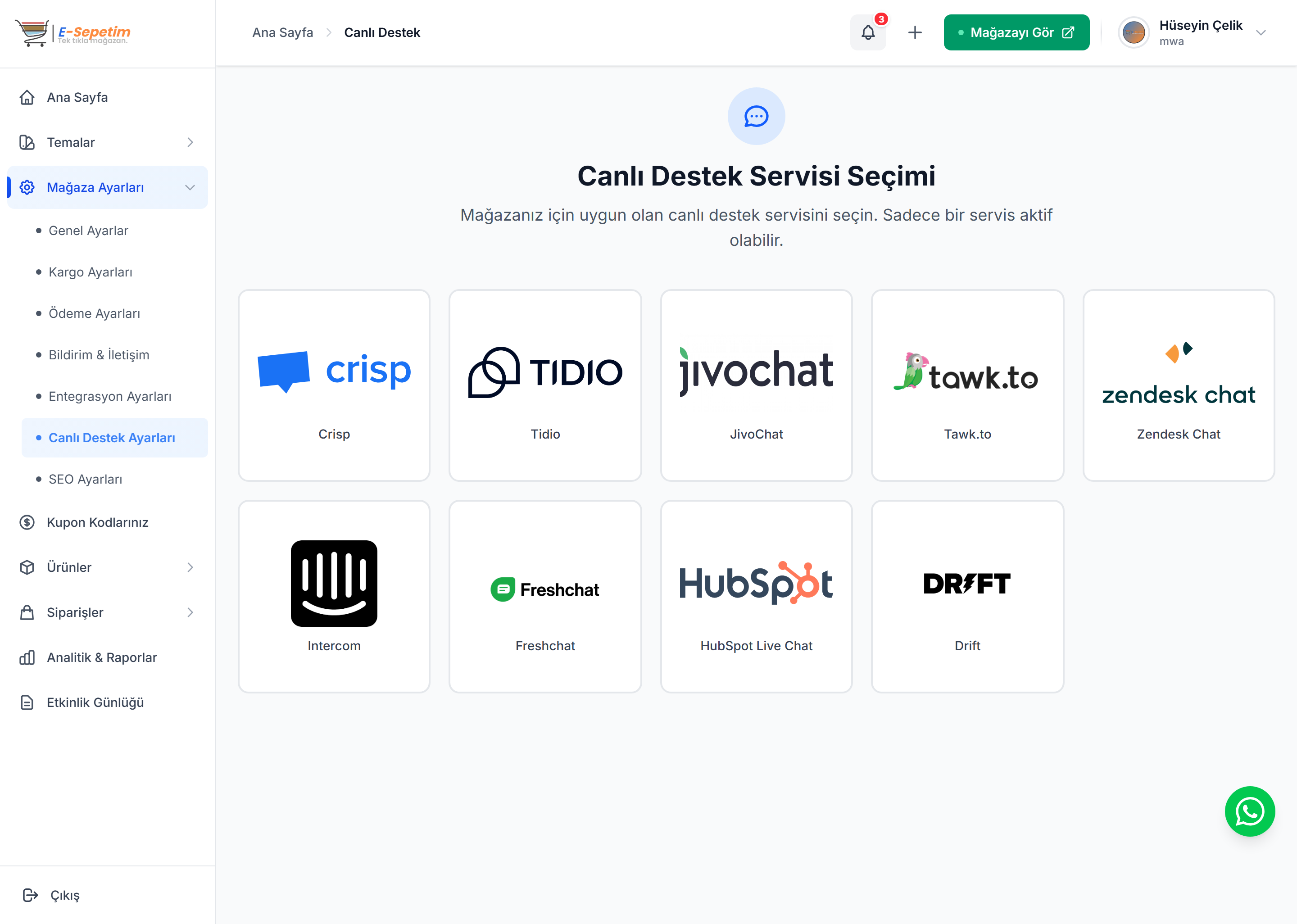Screen dimensions: 1297x924
Task: Expand the Siparişler submenu chevron
Action: [190, 612]
